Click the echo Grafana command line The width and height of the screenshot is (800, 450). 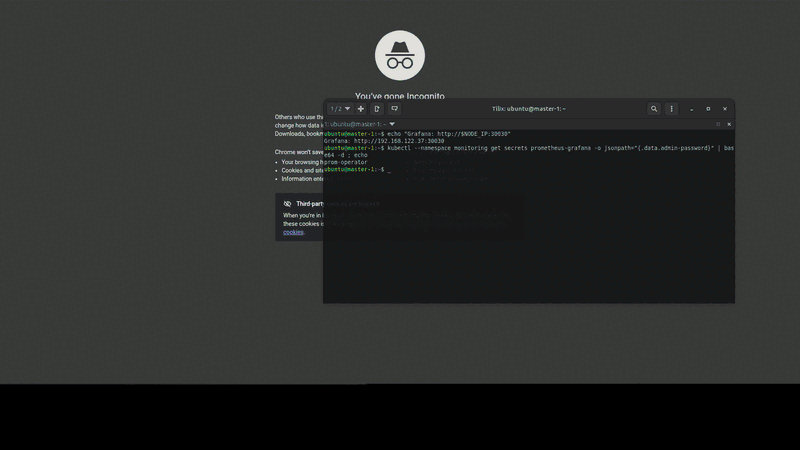tap(417, 134)
